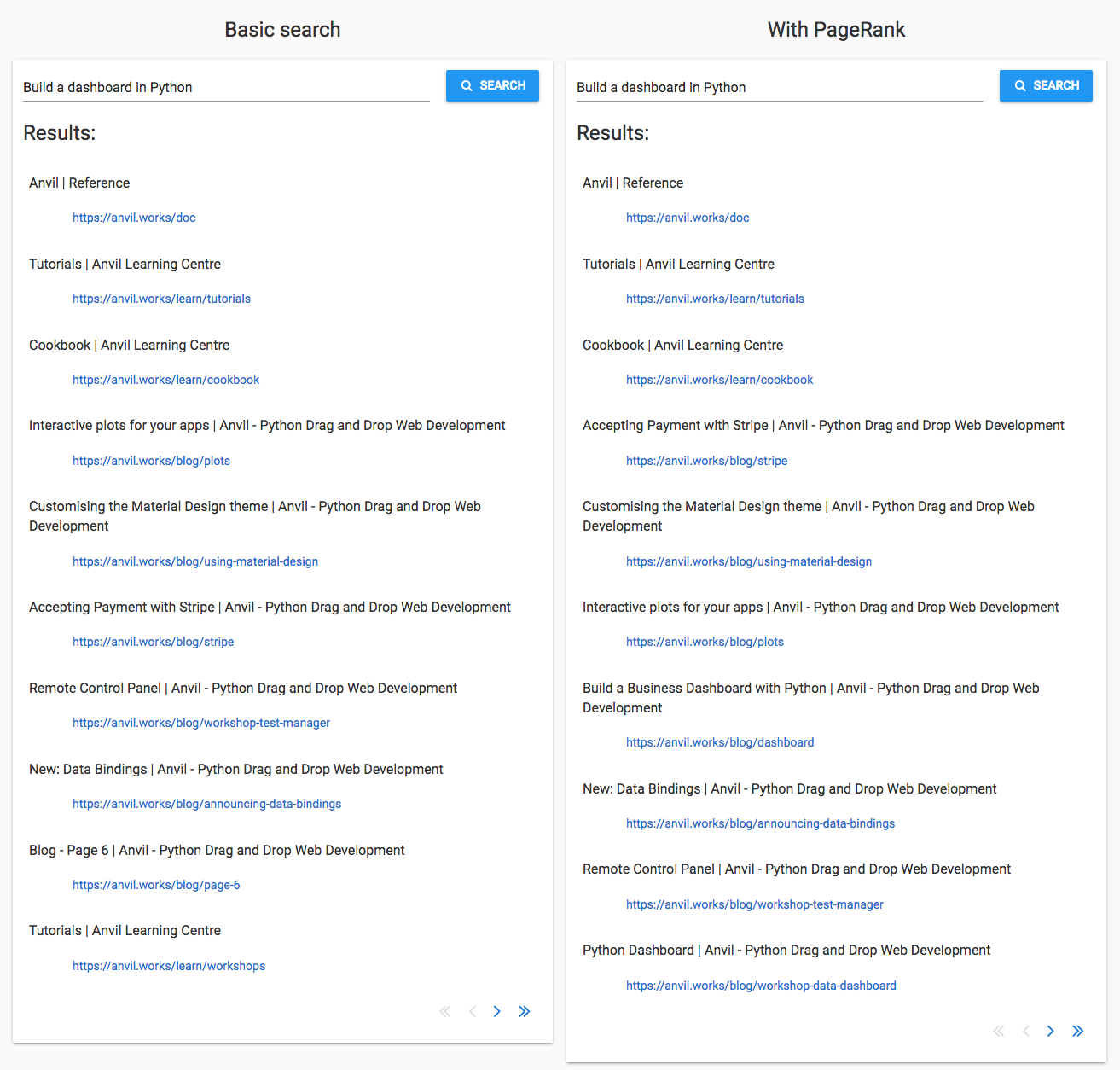Image resolution: width=1120 pixels, height=1070 pixels.
Task: Open anvil.works/doc link in Basic search
Action: point(134,218)
